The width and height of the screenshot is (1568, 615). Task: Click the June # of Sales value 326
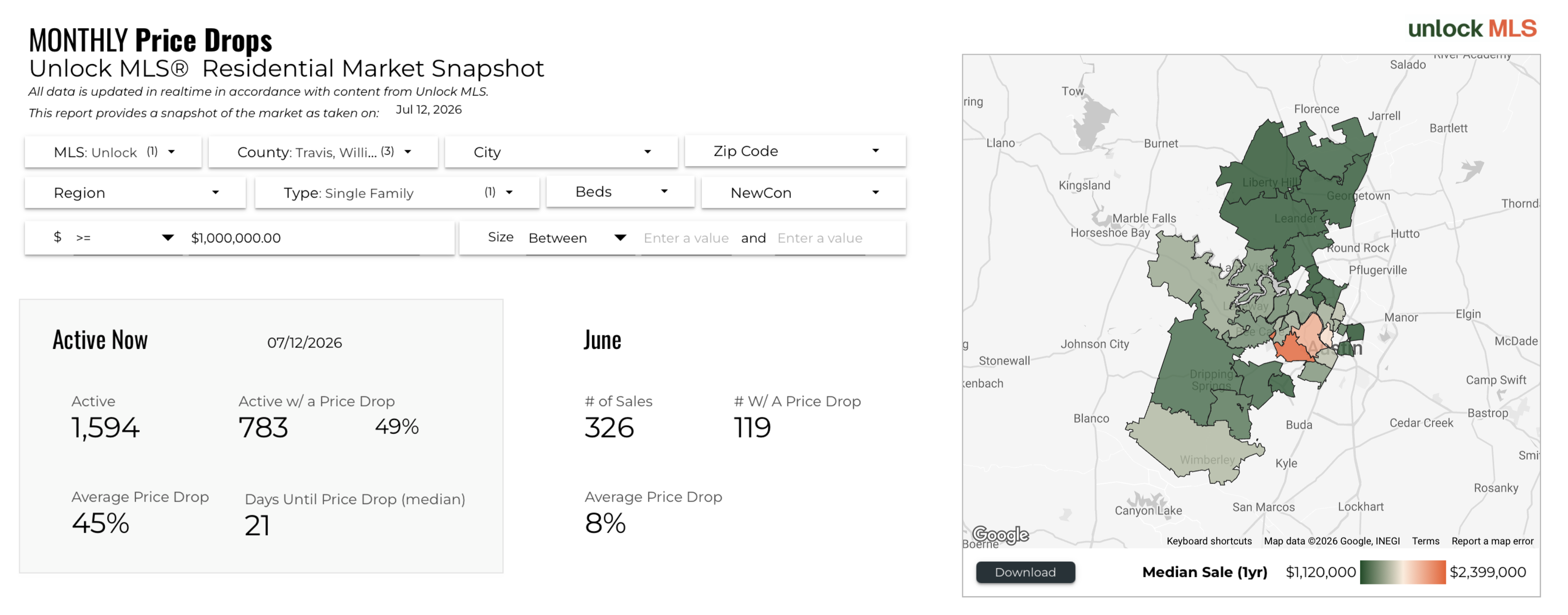point(609,427)
